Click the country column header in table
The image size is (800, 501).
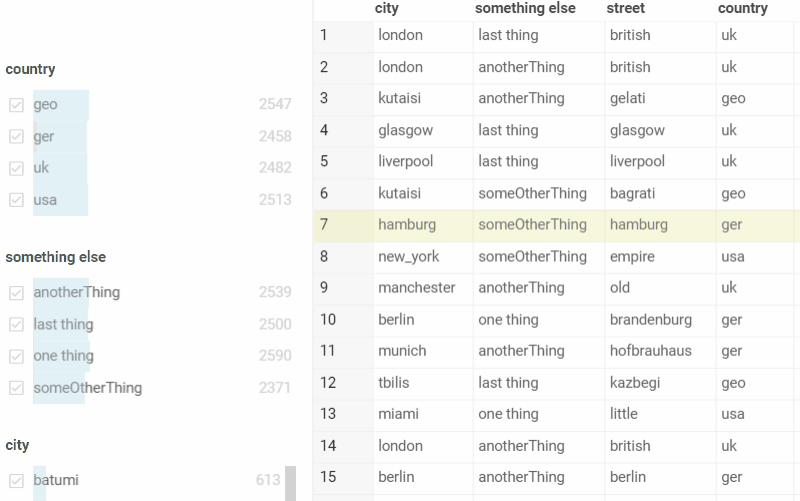[742, 8]
